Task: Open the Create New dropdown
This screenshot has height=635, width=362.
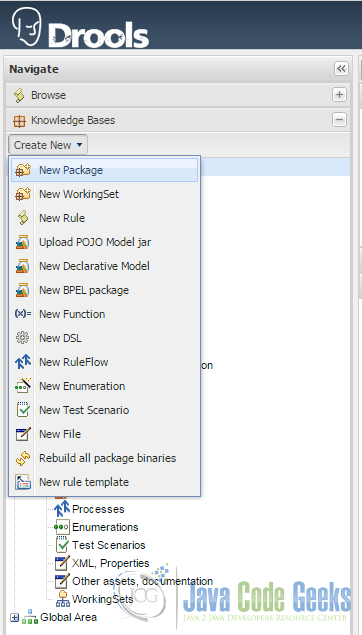Action: pyautogui.click(x=48, y=145)
